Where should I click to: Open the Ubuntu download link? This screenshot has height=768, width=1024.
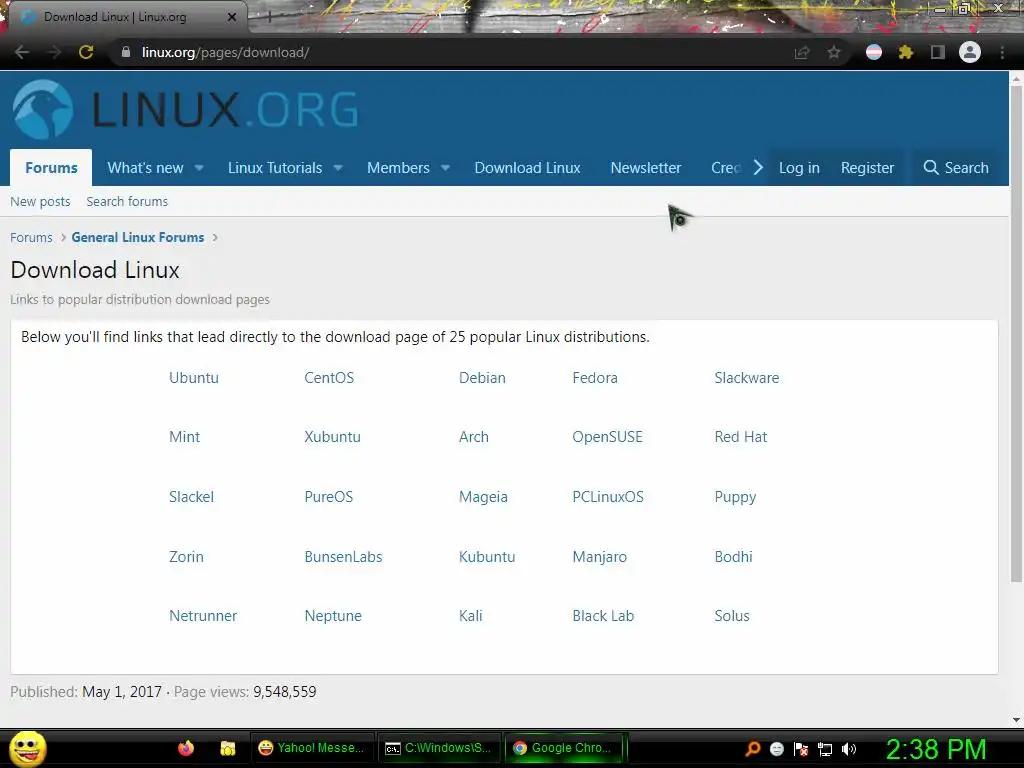pos(194,378)
